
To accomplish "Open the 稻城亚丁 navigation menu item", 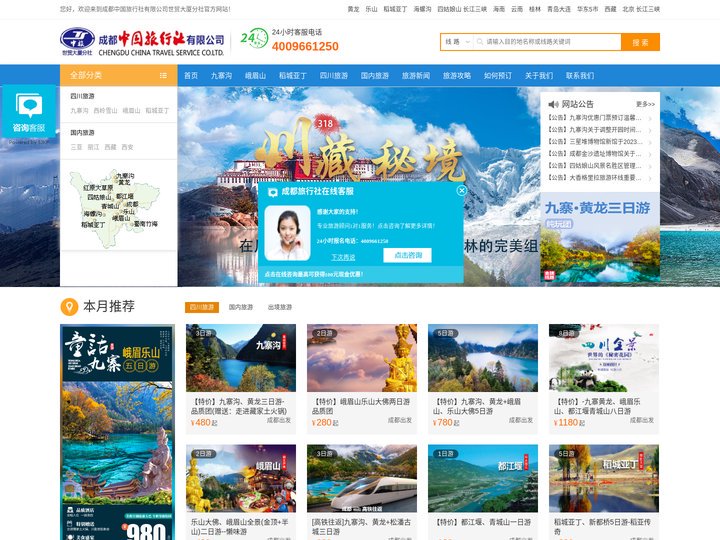I will [x=292, y=76].
